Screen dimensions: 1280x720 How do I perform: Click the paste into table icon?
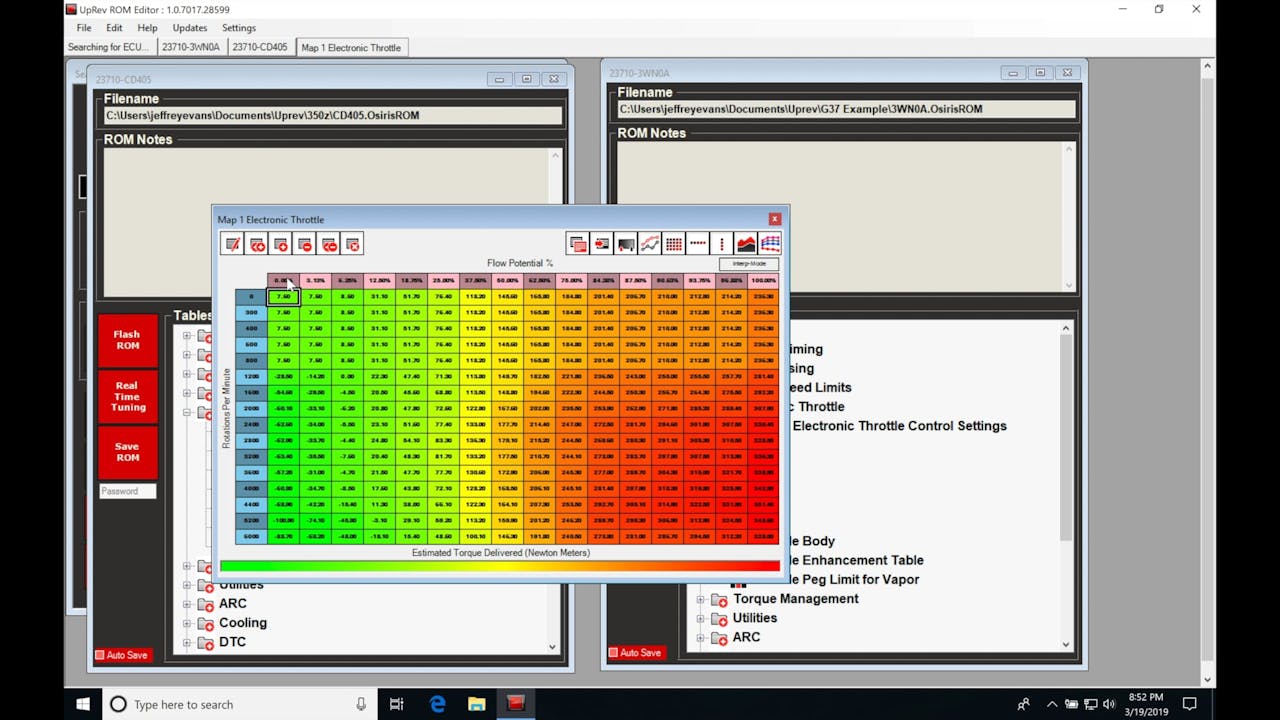[x=601, y=243]
